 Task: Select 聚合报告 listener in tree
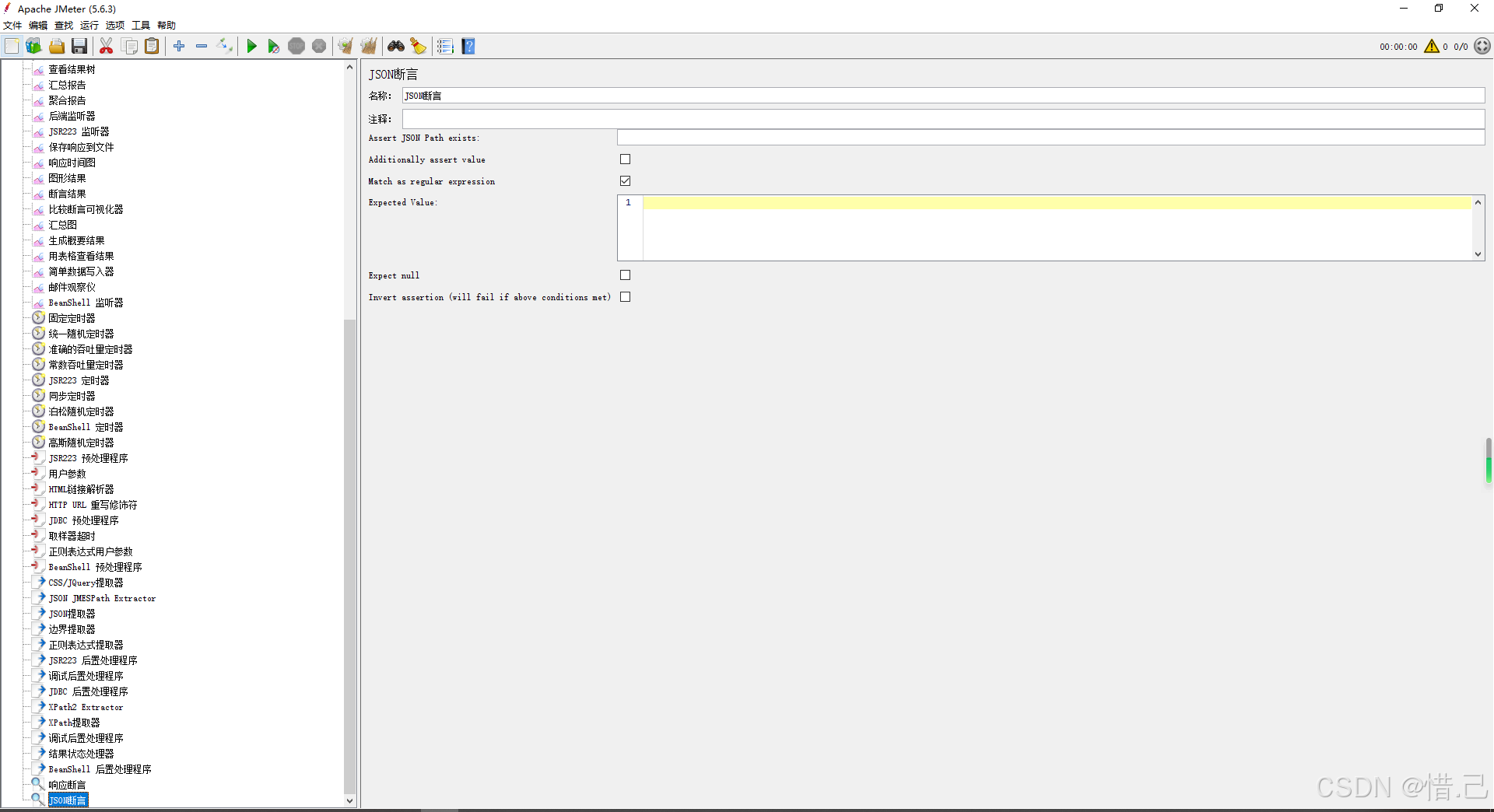[67, 100]
